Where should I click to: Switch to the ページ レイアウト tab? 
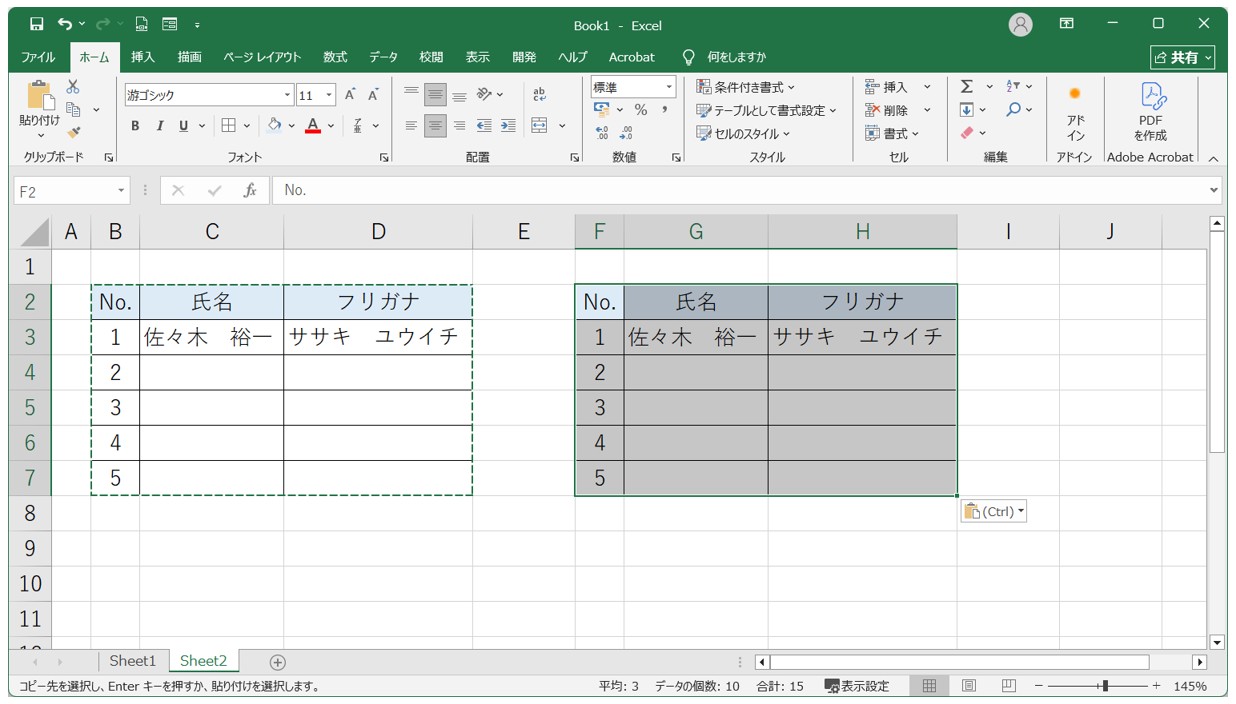pyautogui.click(x=262, y=57)
